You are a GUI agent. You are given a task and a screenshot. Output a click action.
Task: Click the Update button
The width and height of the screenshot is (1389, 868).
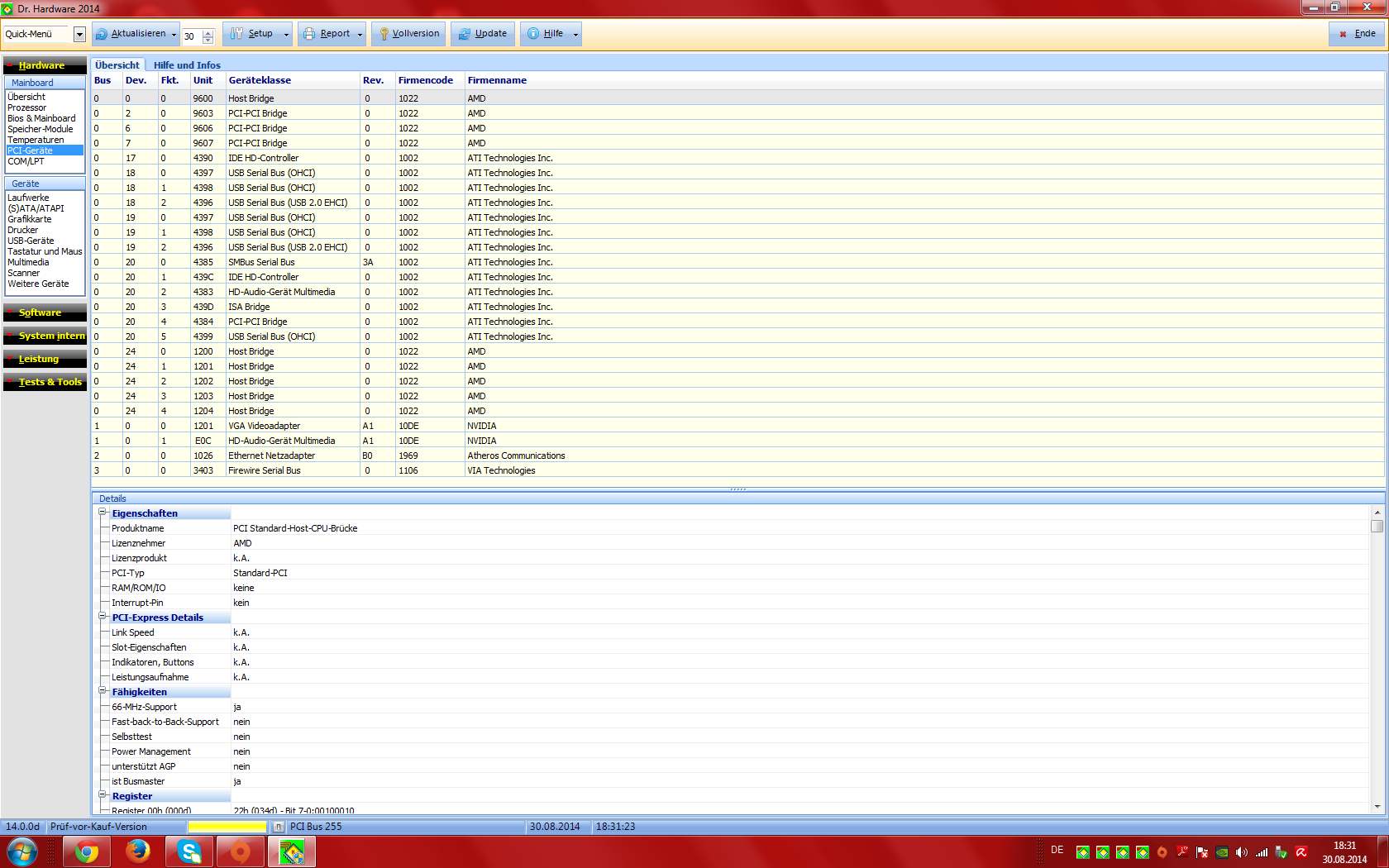(483, 34)
